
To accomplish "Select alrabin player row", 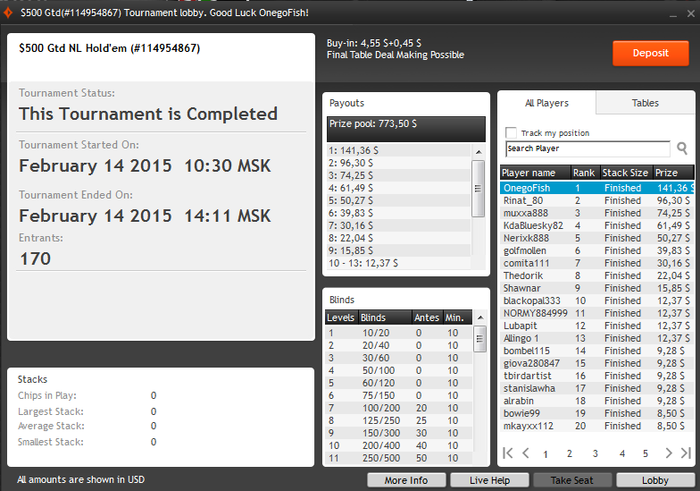I will point(597,400).
